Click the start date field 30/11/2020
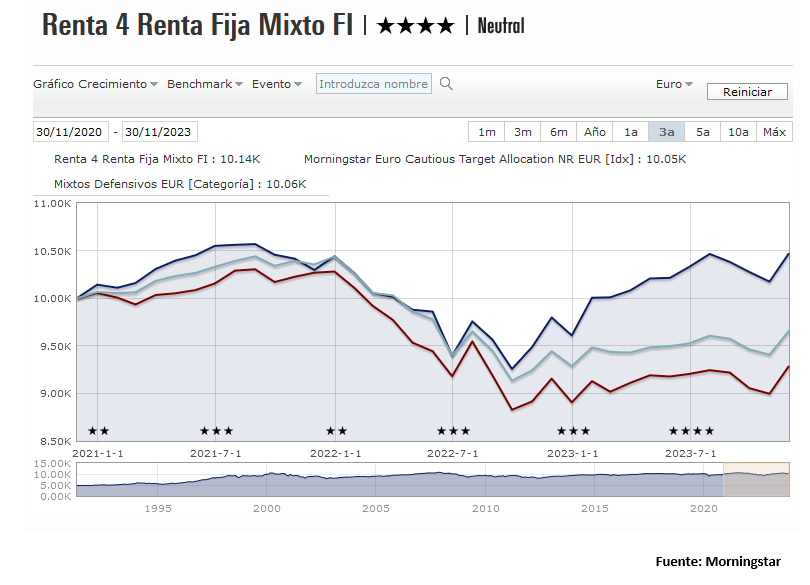The height and width of the screenshot is (585, 810). [70, 132]
